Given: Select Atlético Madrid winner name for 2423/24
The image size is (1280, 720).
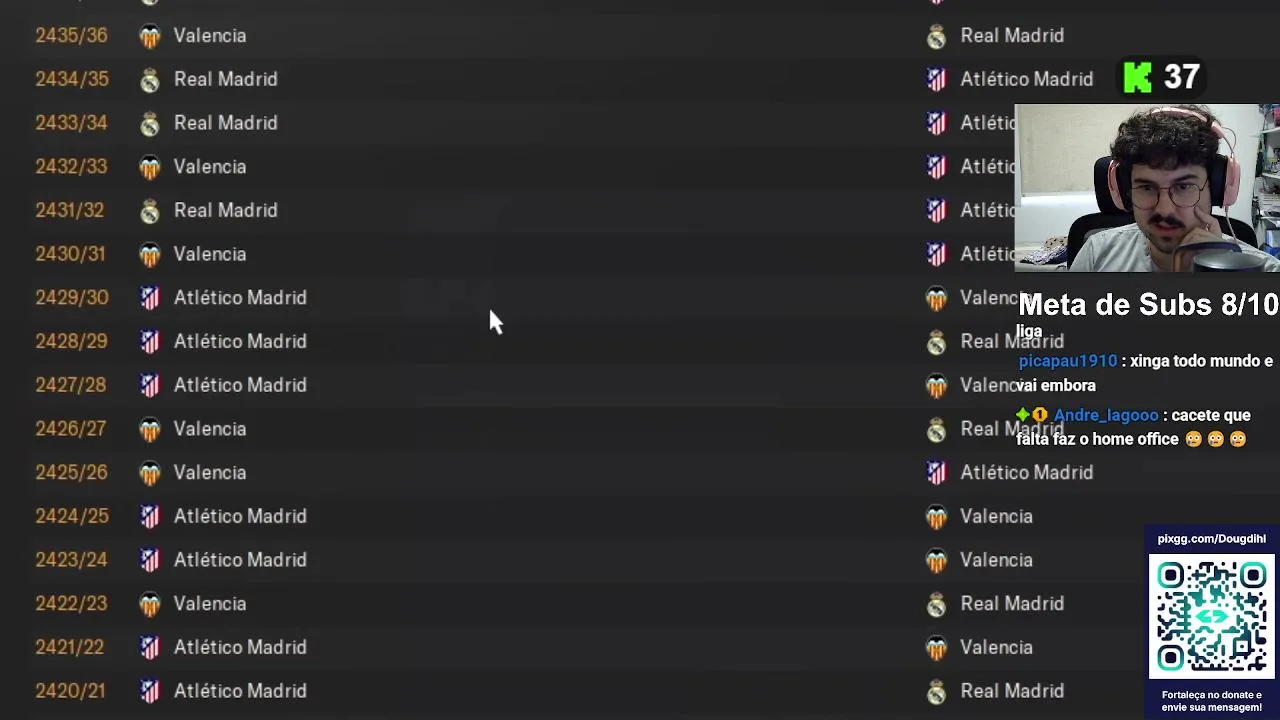Looking at the screenshot, I should 240,560.
